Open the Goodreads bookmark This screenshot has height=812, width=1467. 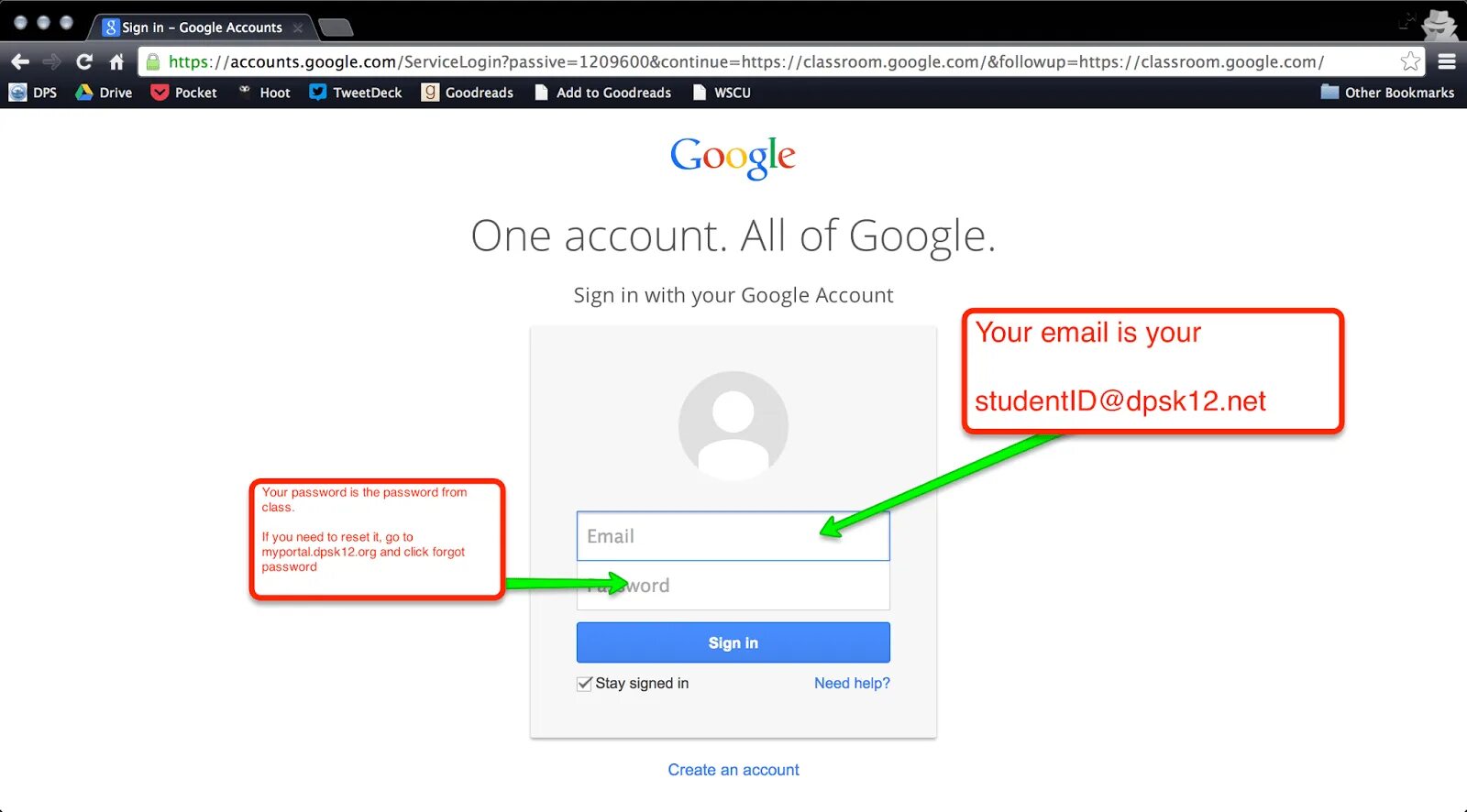[468, 93]
